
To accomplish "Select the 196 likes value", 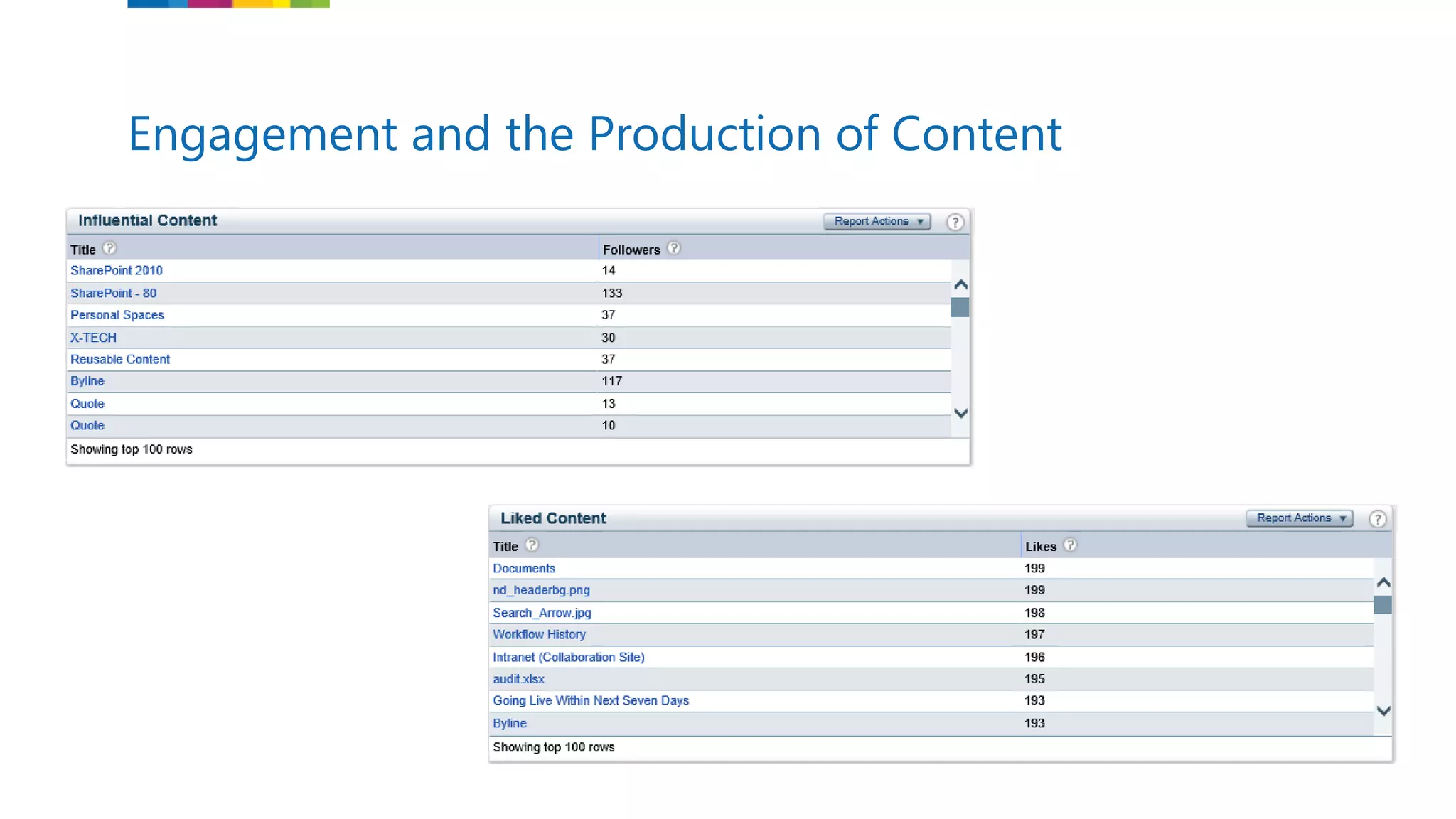I will pos(1034,658).
